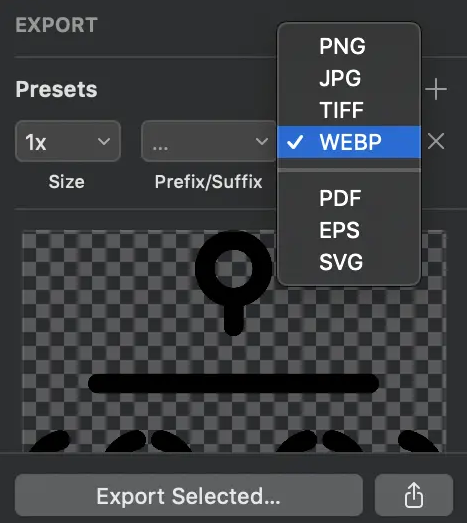Click the export preview thumbnail

(x=234, y=341)
